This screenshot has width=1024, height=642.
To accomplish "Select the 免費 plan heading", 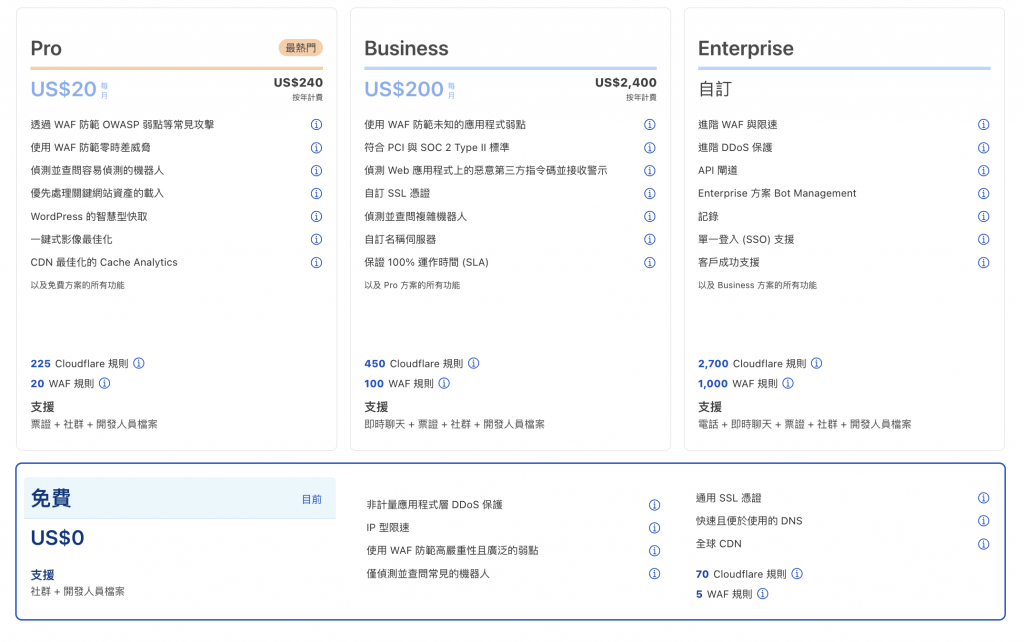I will click(51, 498).
